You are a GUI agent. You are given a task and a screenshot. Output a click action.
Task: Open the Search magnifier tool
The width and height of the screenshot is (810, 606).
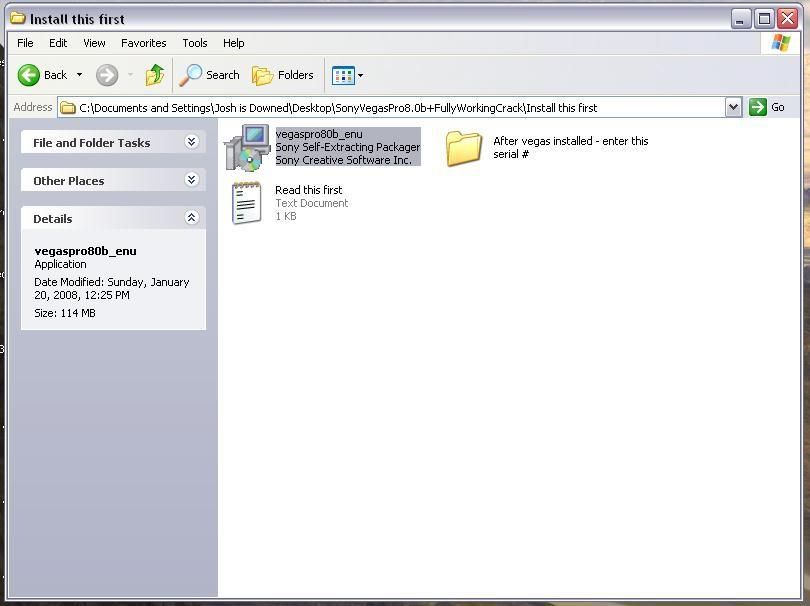click(209, 75)
